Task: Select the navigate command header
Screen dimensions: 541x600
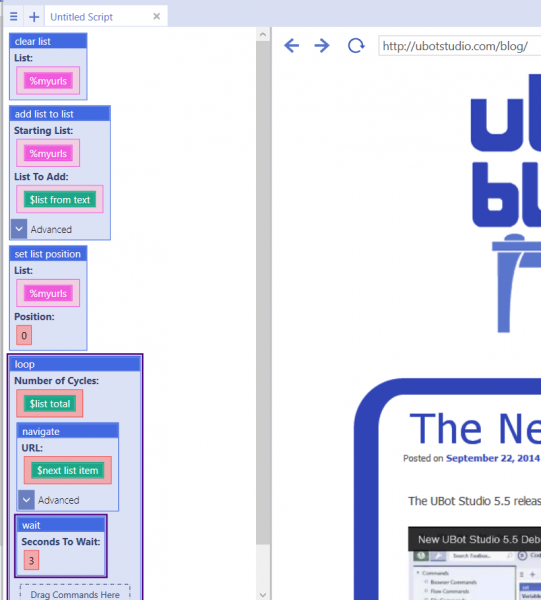Action: (x=68, y=431)
